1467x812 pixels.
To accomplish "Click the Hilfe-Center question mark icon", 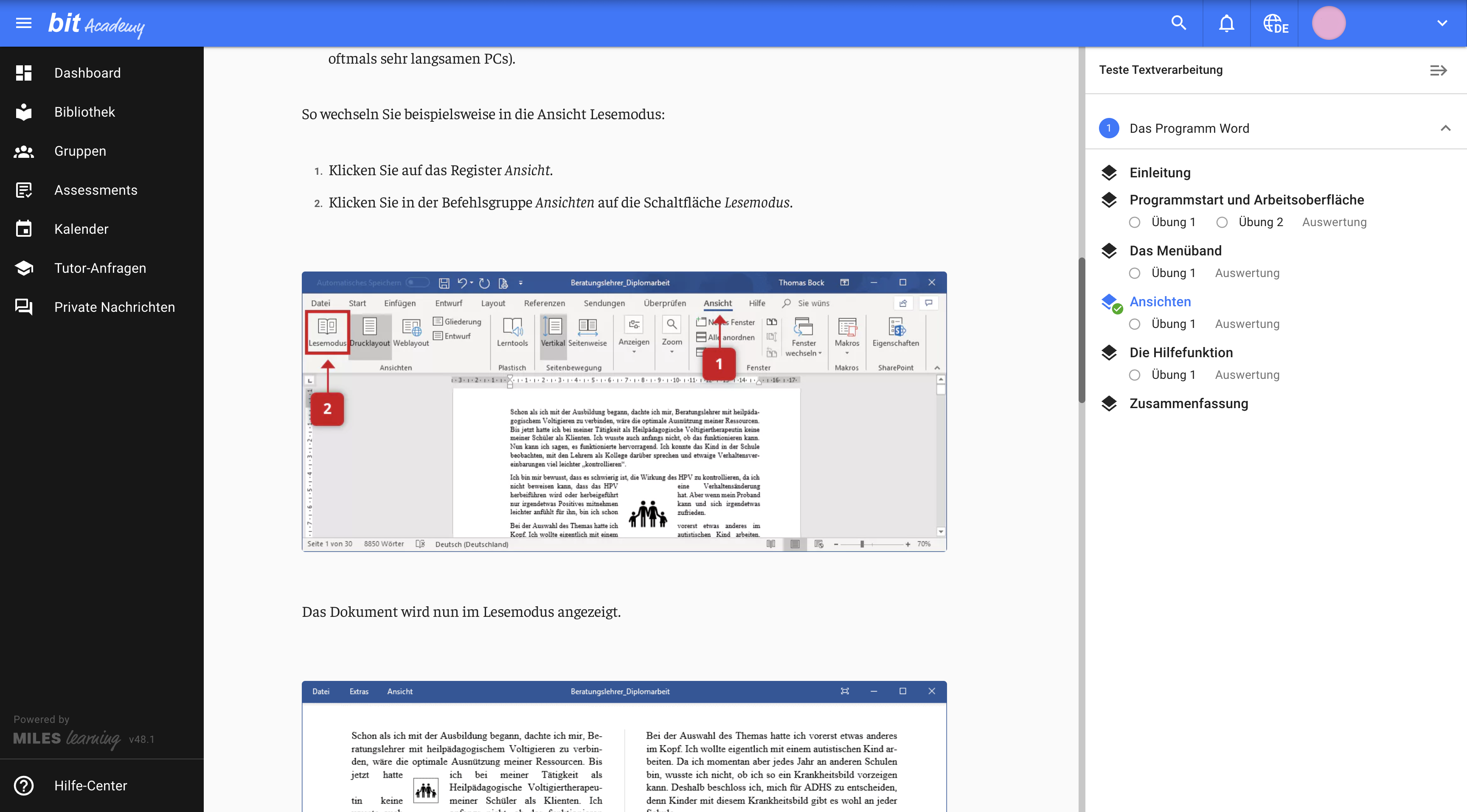I will click(x=23, y=785).
